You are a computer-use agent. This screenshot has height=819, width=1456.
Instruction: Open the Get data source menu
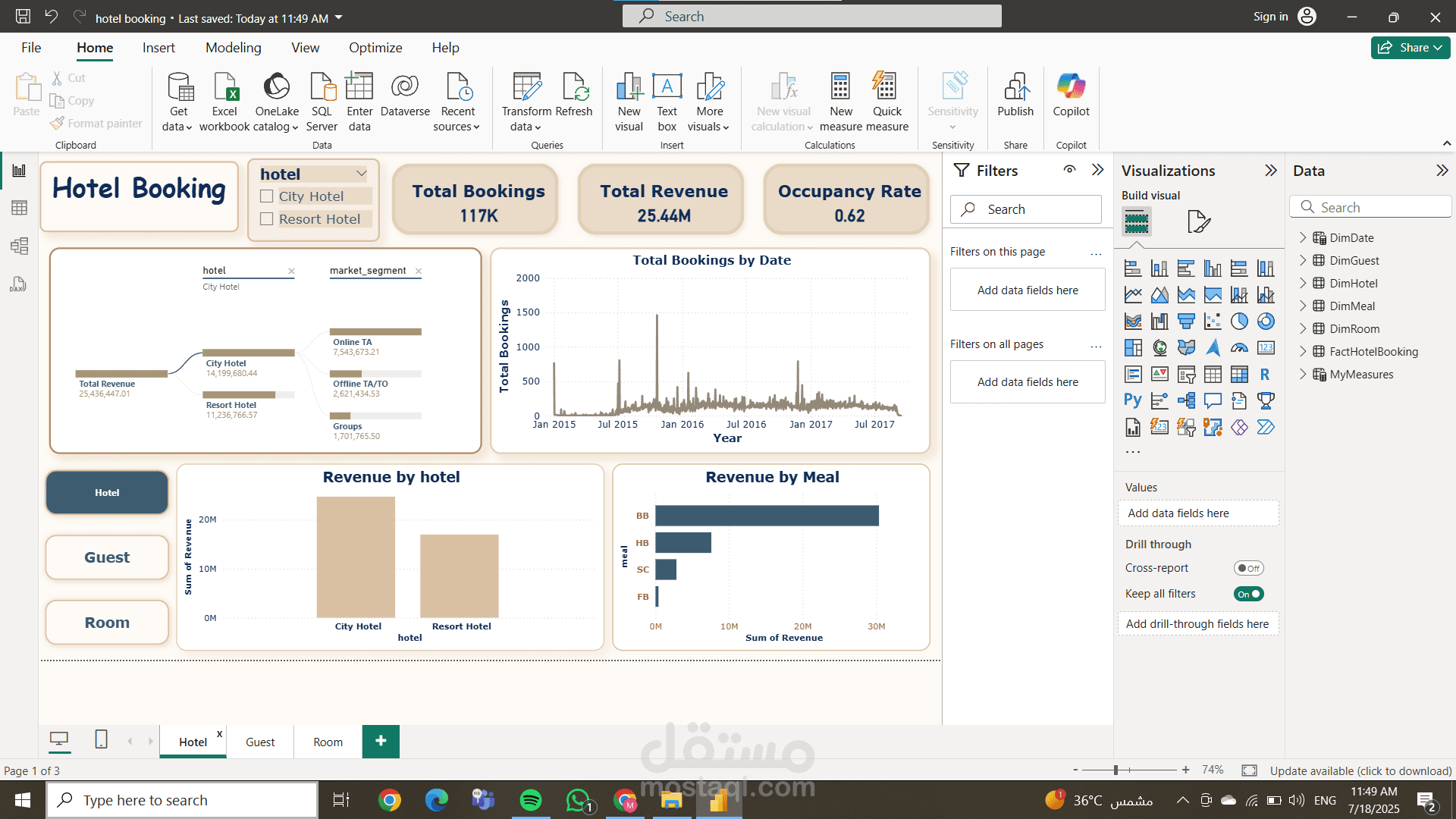coord(178,102)
